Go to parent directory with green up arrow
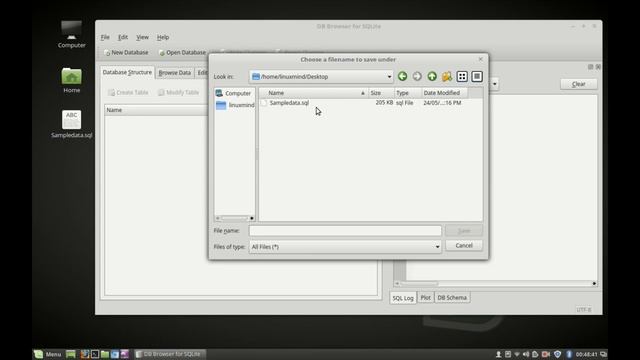640x360 pixels. (x=432, y=76)
